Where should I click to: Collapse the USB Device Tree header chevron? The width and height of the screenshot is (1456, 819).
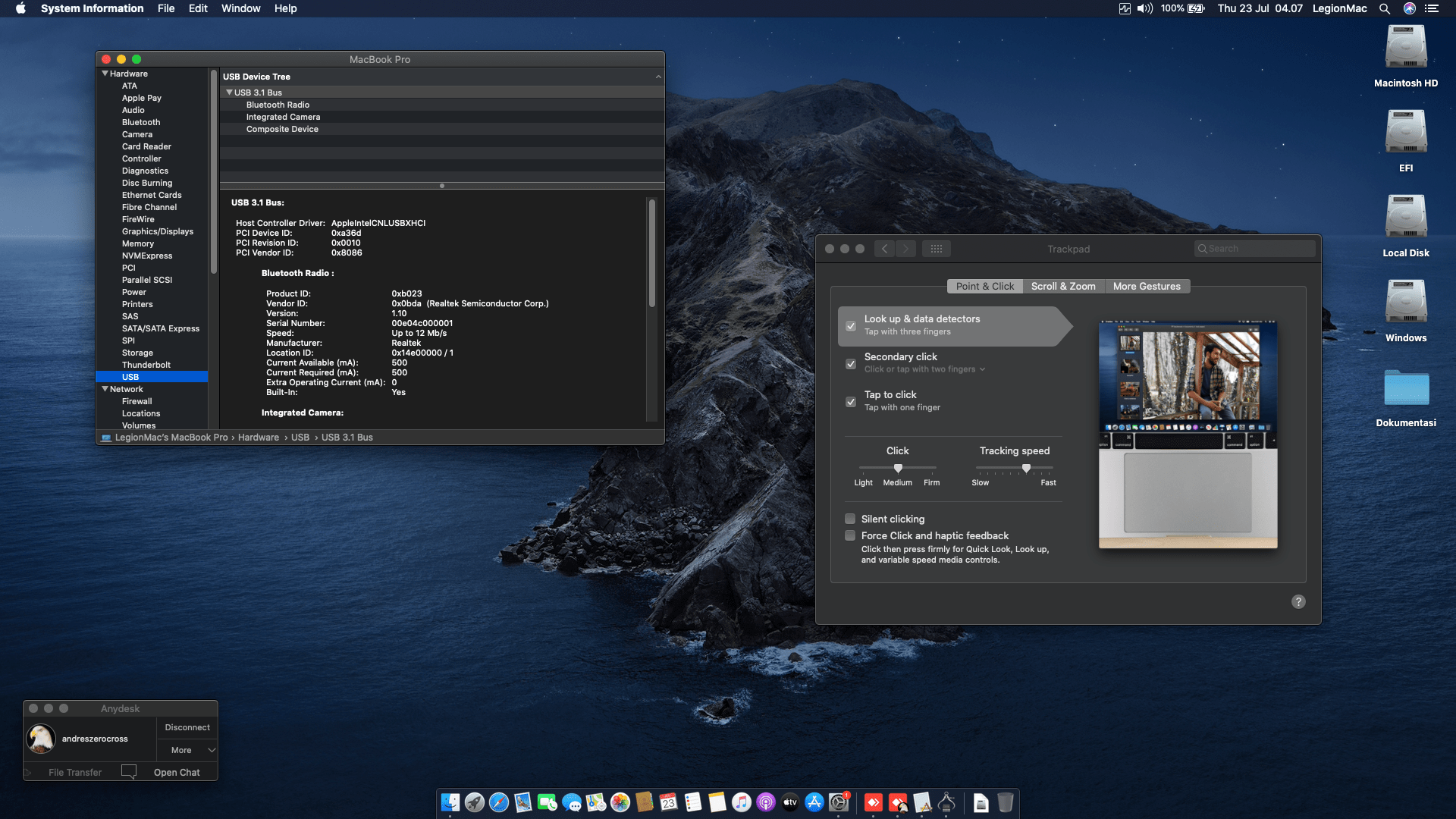[x=658, y=77]
